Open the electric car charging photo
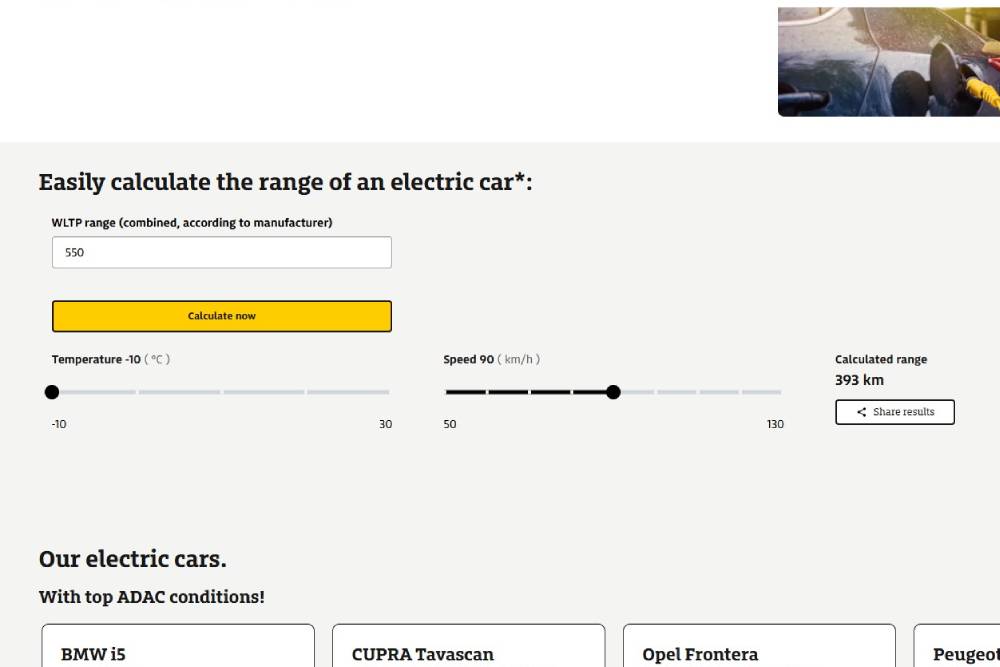Image resolution: width=1000 pixels, height=667 pixels. click(x=889, y=62)
